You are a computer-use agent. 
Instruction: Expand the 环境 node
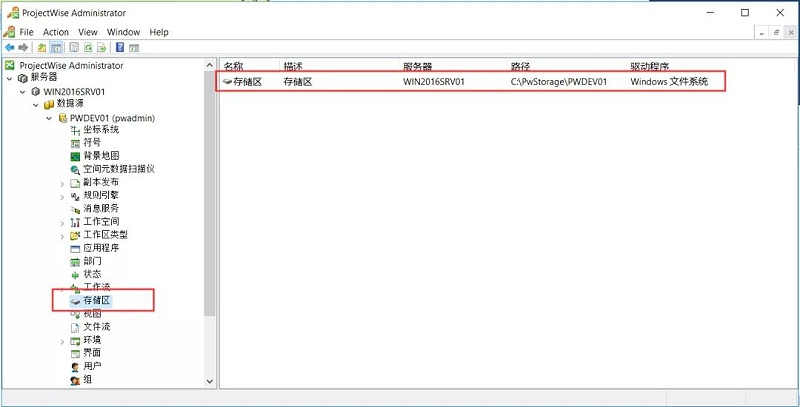[x=62, y=341]
